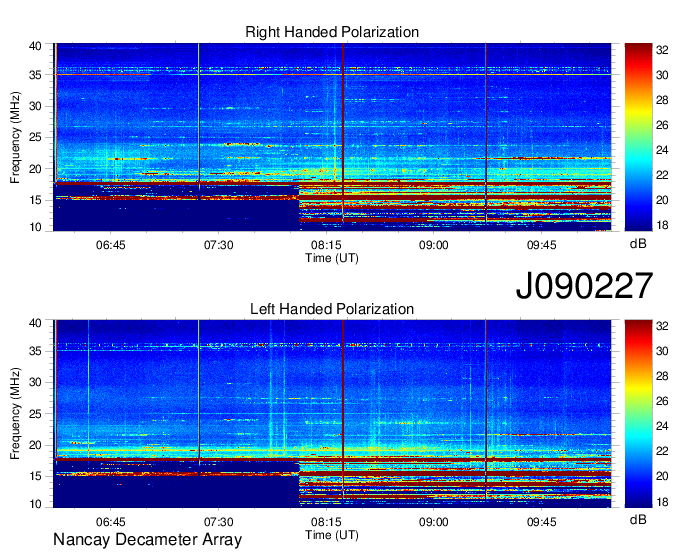Click 20 frequency tick of Right Handed plot

click(x=35, y=169)
